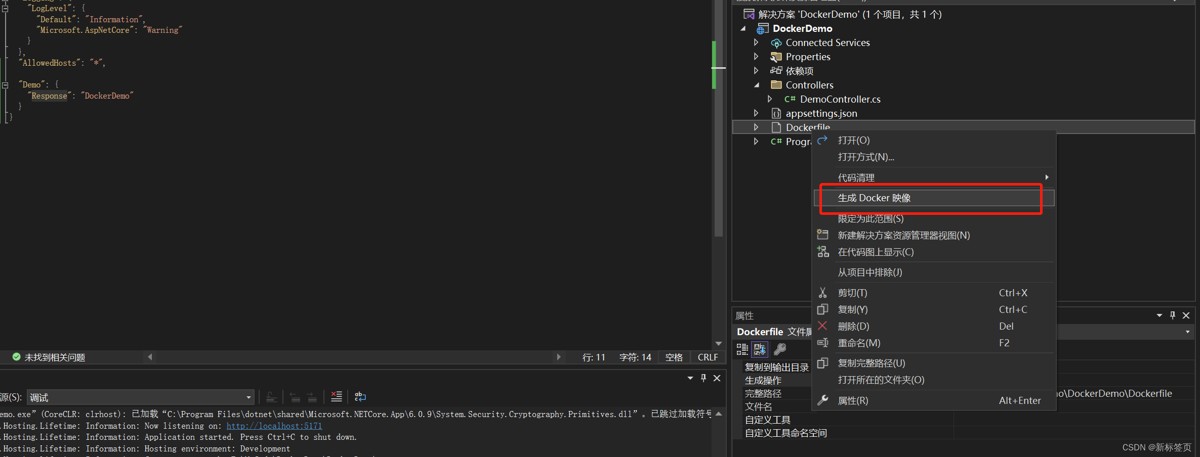
Task: Pin the Output panel
Action: [703, 379]
